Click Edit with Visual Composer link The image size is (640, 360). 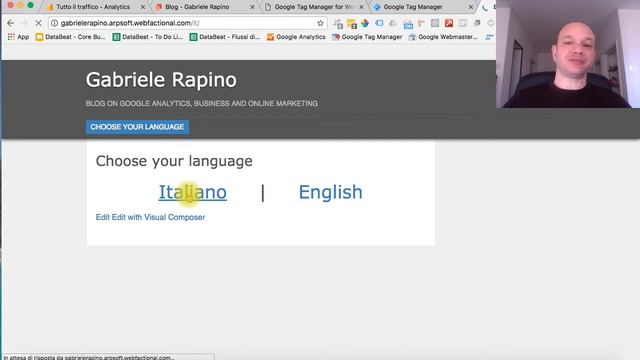pos(158,217)
